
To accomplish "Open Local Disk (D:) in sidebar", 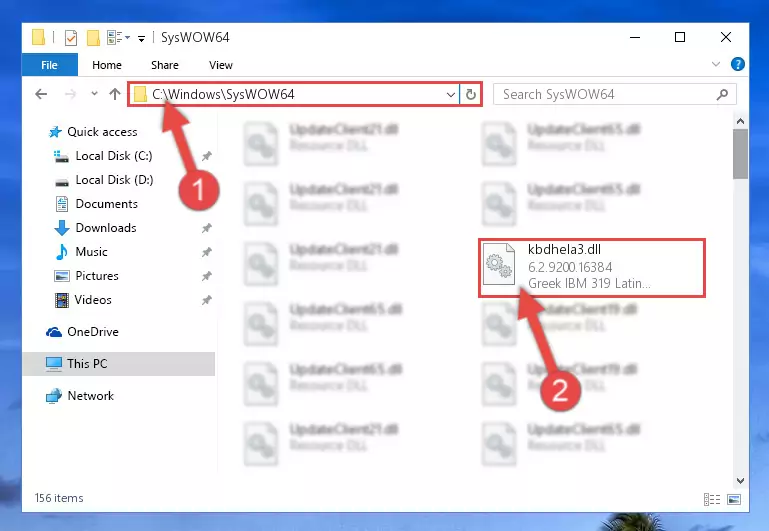I will 114,180.
